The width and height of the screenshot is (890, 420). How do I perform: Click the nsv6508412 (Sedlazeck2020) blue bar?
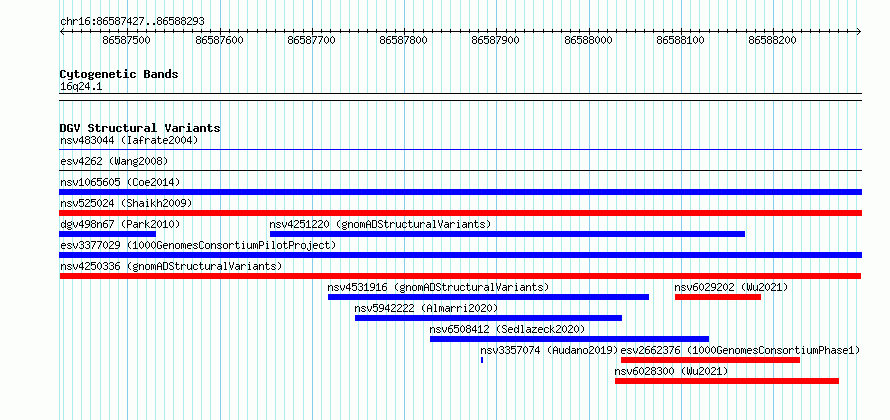tap(569, 339)
